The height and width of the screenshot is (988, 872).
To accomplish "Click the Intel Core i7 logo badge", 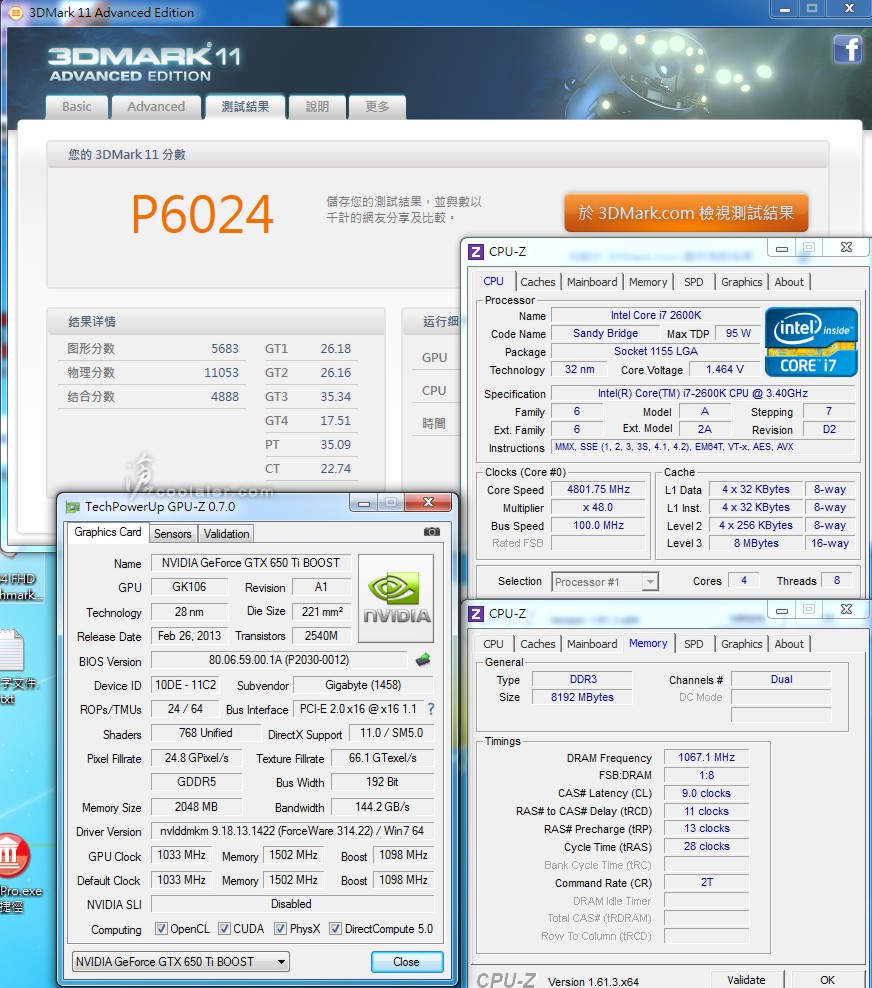I will [x=811, y=342].
